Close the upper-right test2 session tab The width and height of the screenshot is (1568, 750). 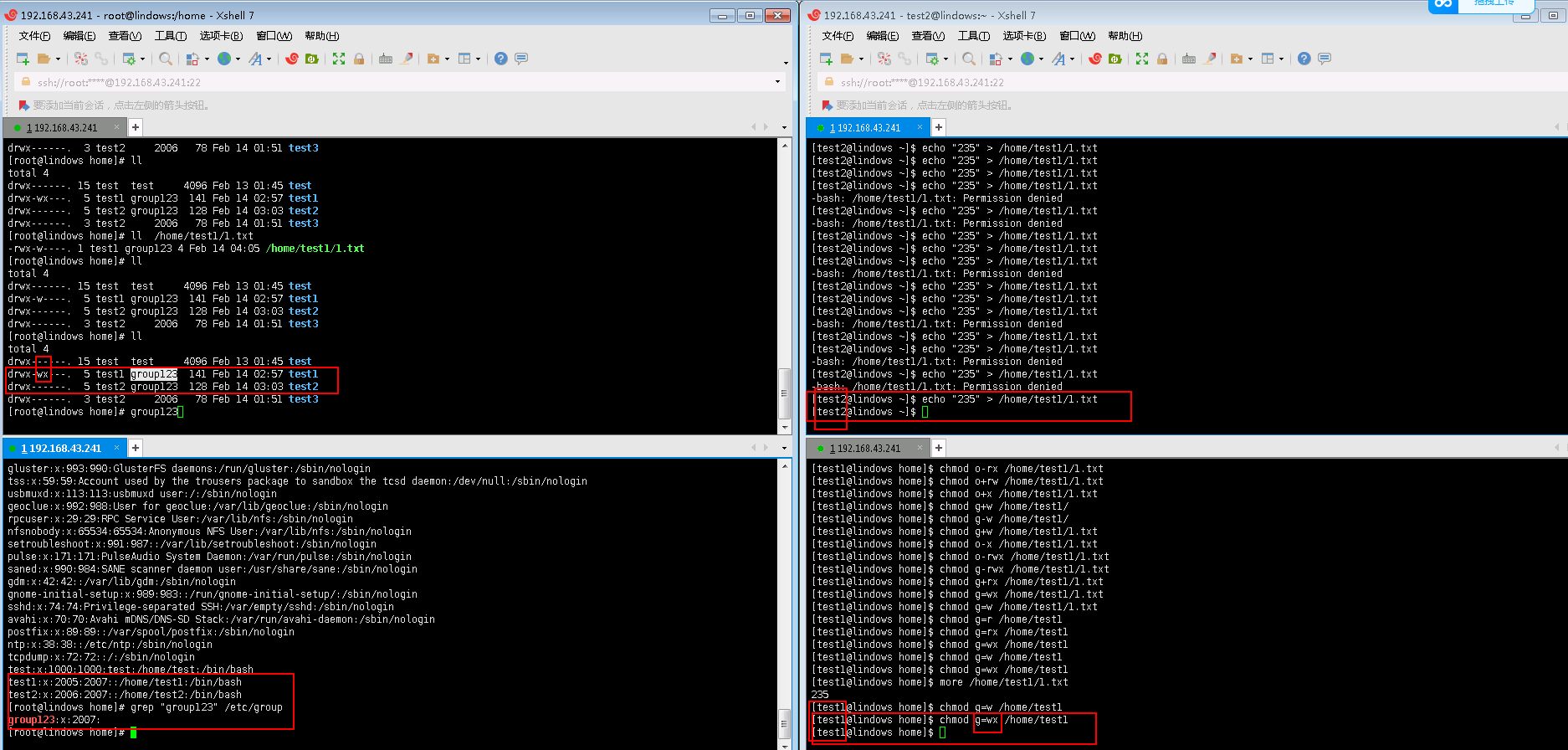[x=920, y=127]
